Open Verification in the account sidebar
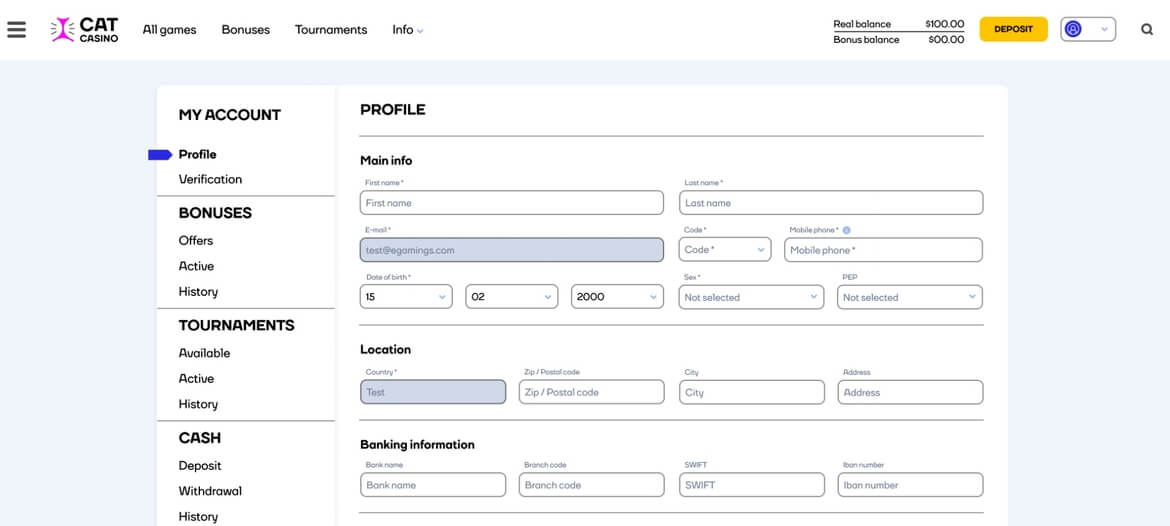Image resolution: width=1170 pixels, height=526 pixels. point(210,179)
